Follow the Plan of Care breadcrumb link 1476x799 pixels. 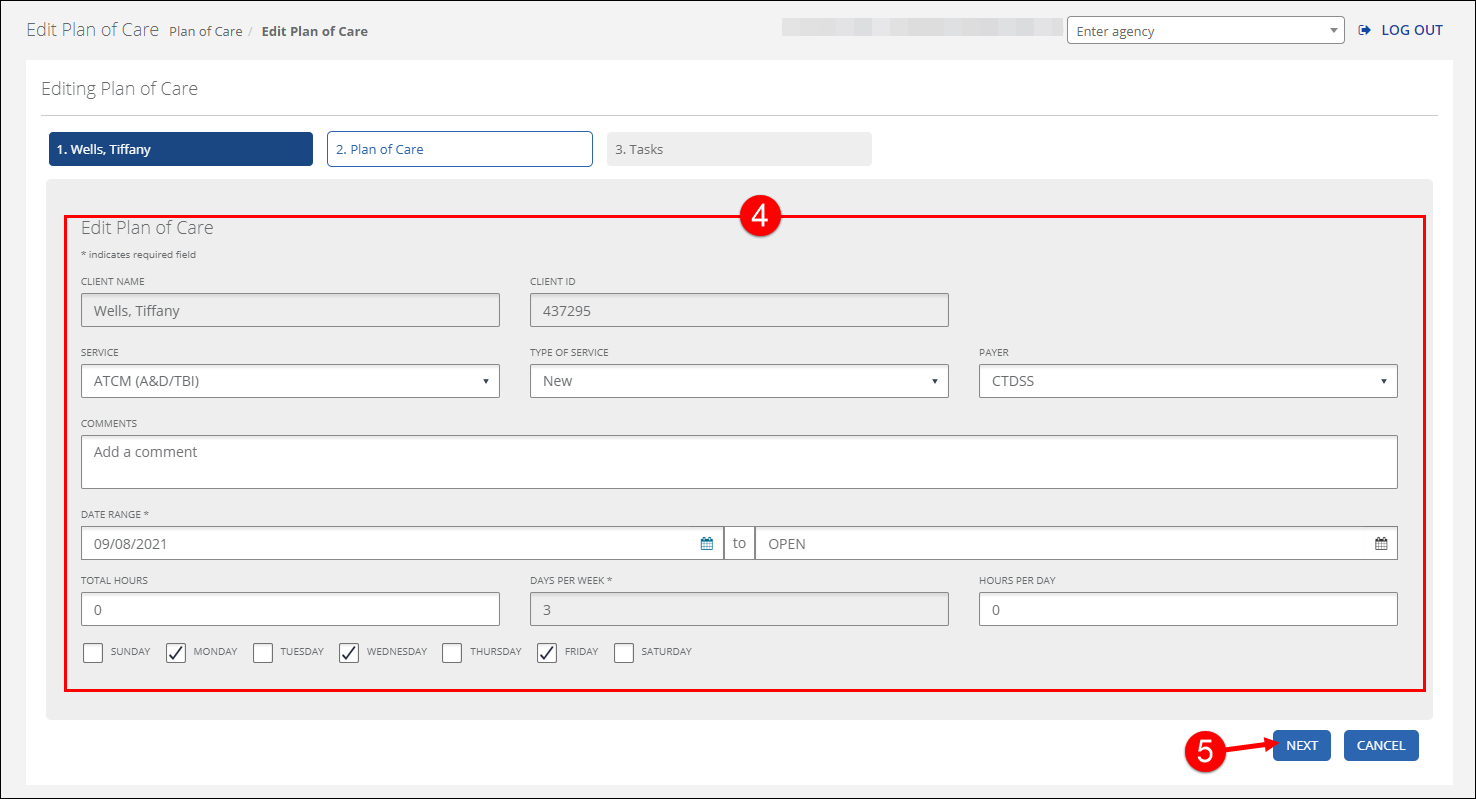(x=206, y=31)
